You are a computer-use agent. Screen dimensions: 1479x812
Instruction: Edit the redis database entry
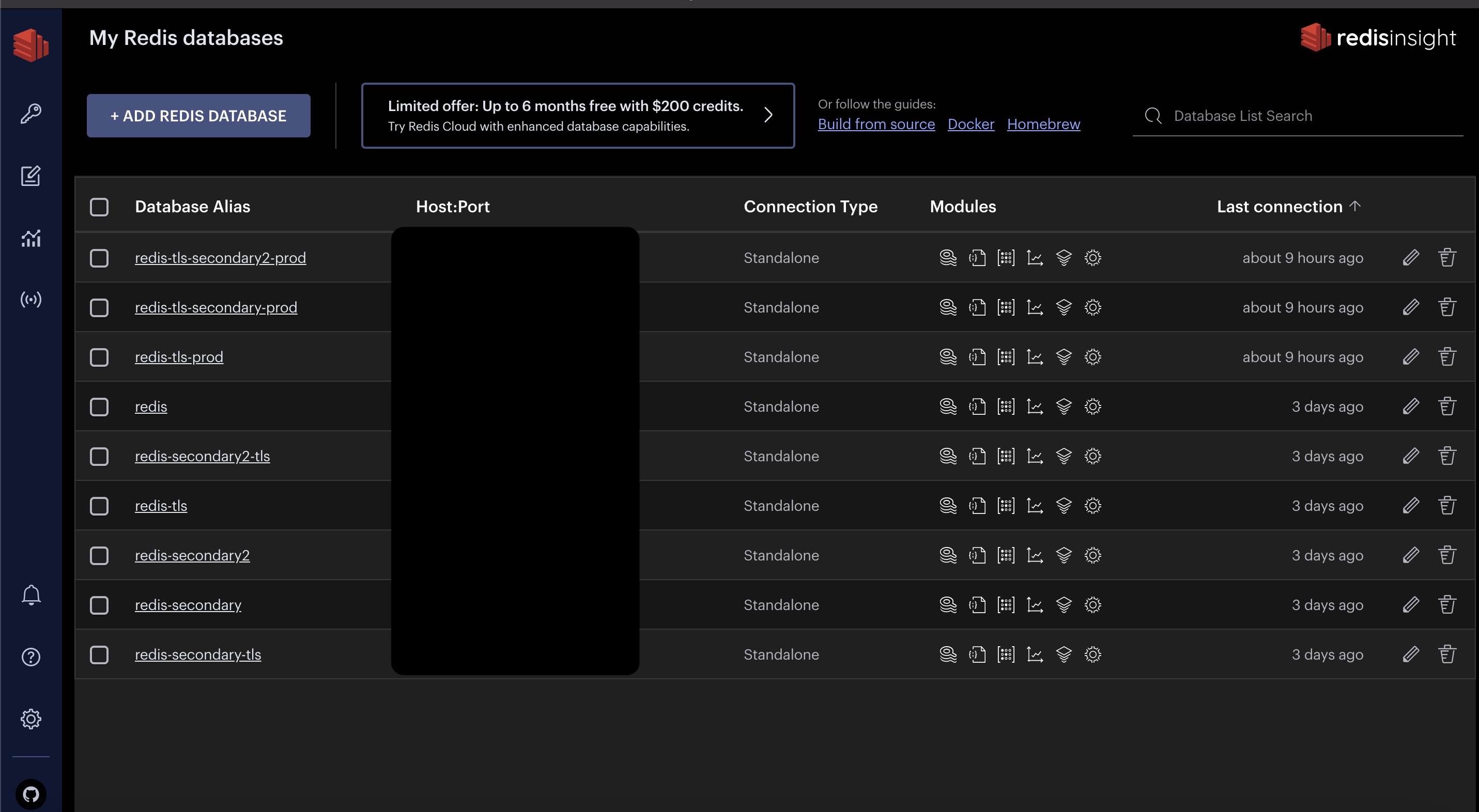click(1411, 407)
